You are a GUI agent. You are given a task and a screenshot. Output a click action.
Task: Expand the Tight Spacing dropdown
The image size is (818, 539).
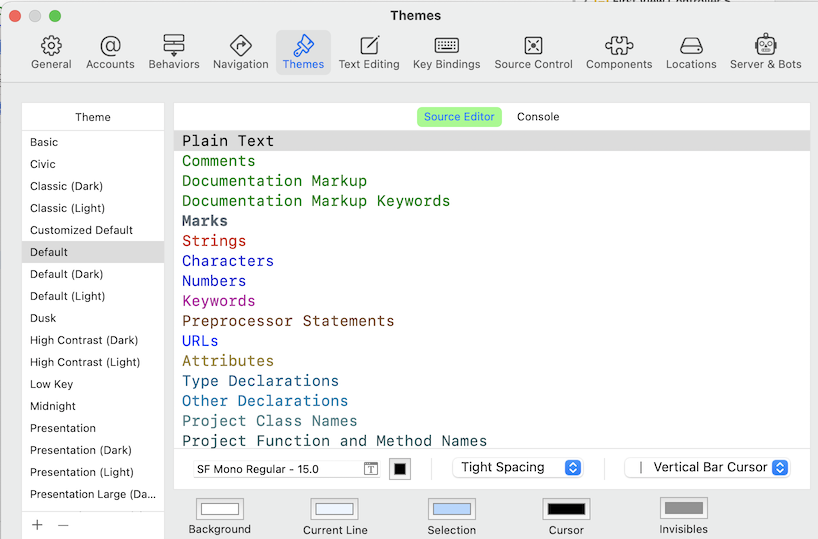517,467
